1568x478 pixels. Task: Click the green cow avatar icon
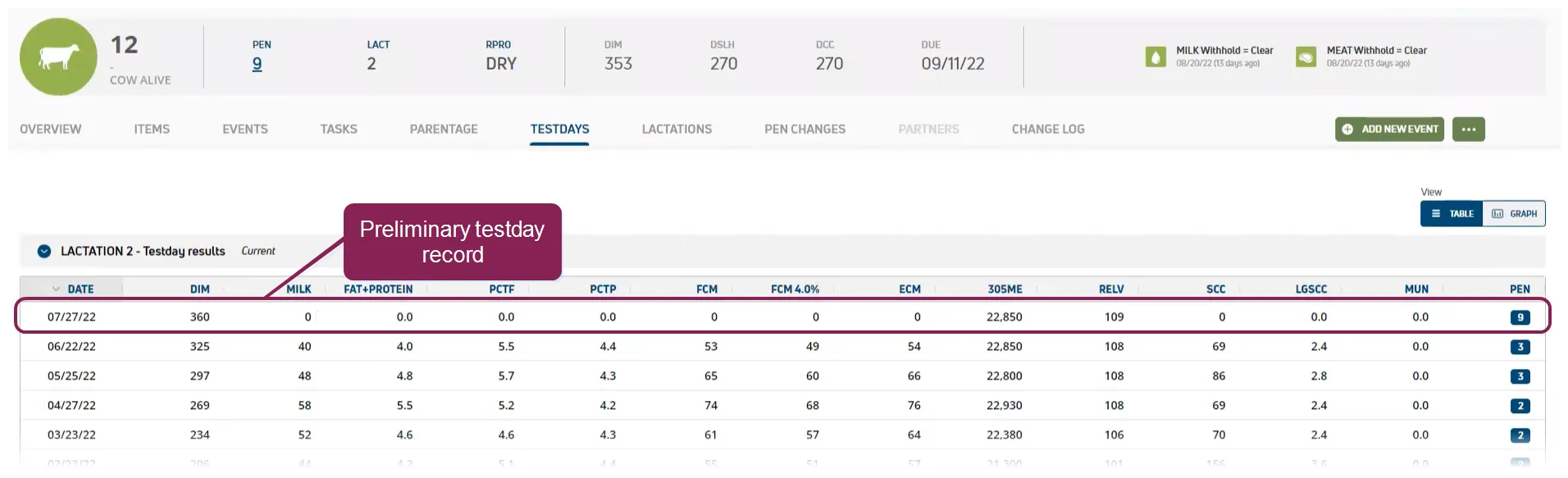[x=58, y=57]
